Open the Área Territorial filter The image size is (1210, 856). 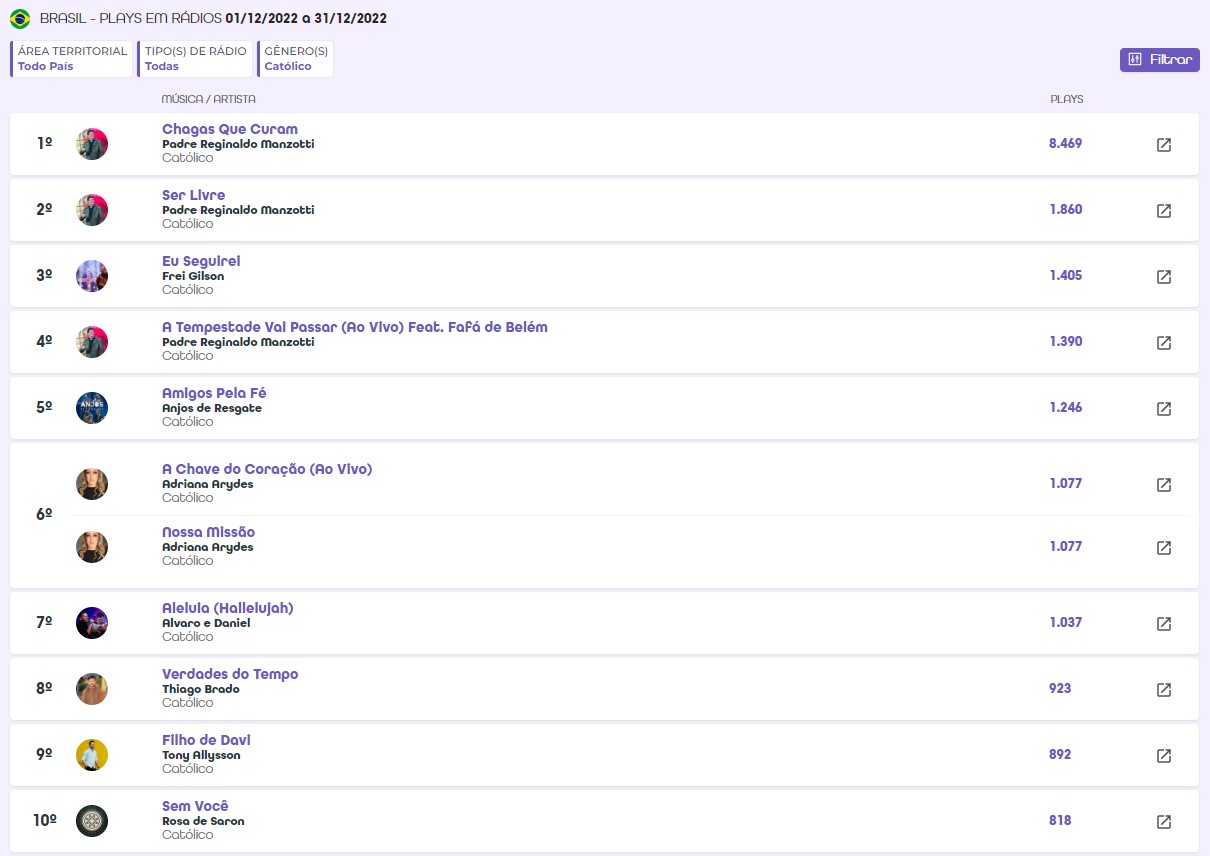pos(72,59)
